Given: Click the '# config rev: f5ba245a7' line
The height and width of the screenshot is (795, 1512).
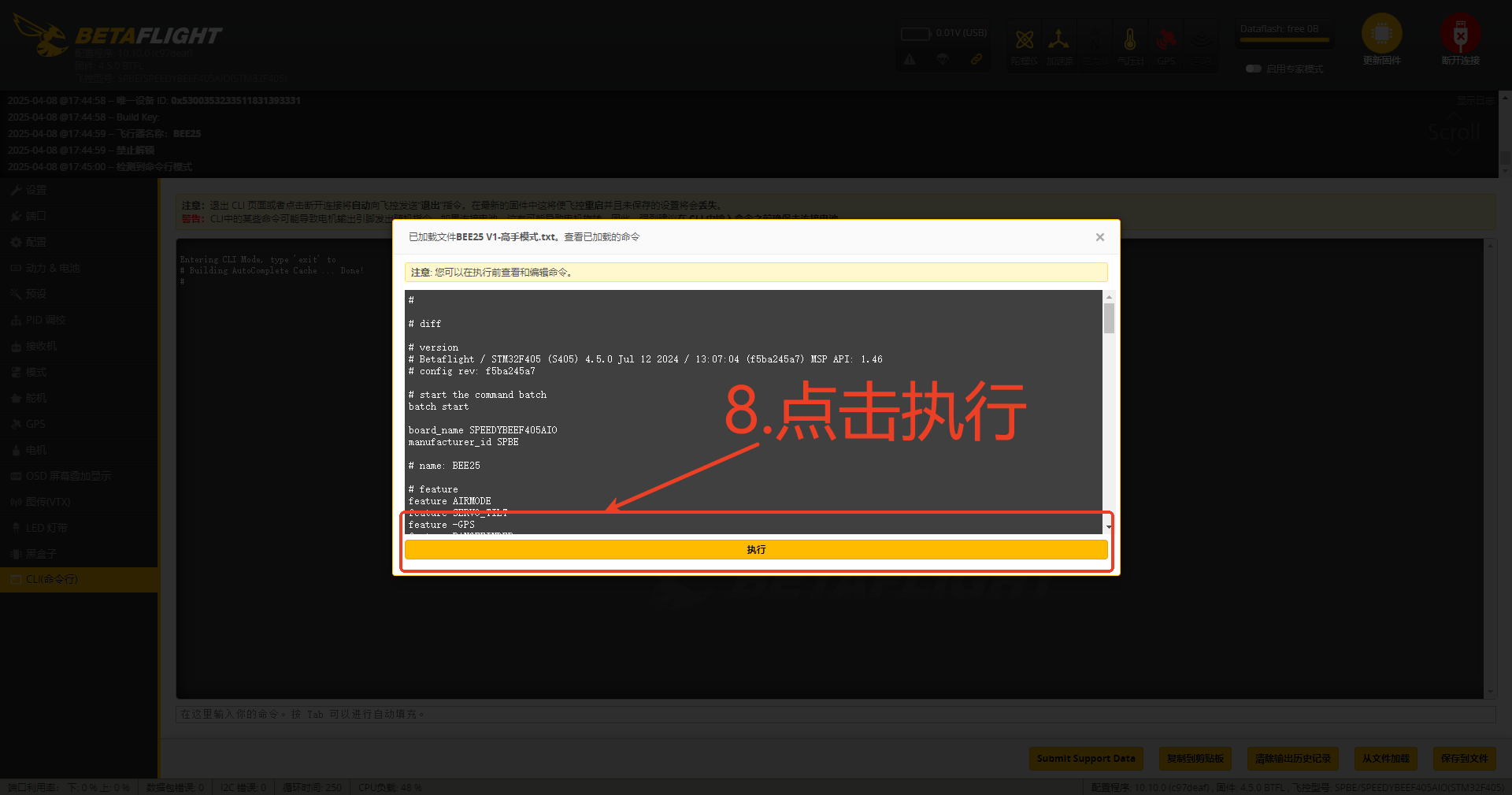Looking at the screenshot, I should click(472, 371).
